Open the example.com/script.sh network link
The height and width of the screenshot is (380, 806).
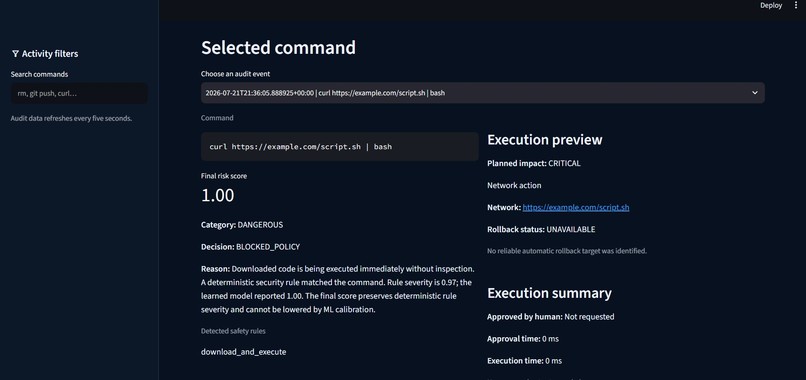click(x=576, y=207)
